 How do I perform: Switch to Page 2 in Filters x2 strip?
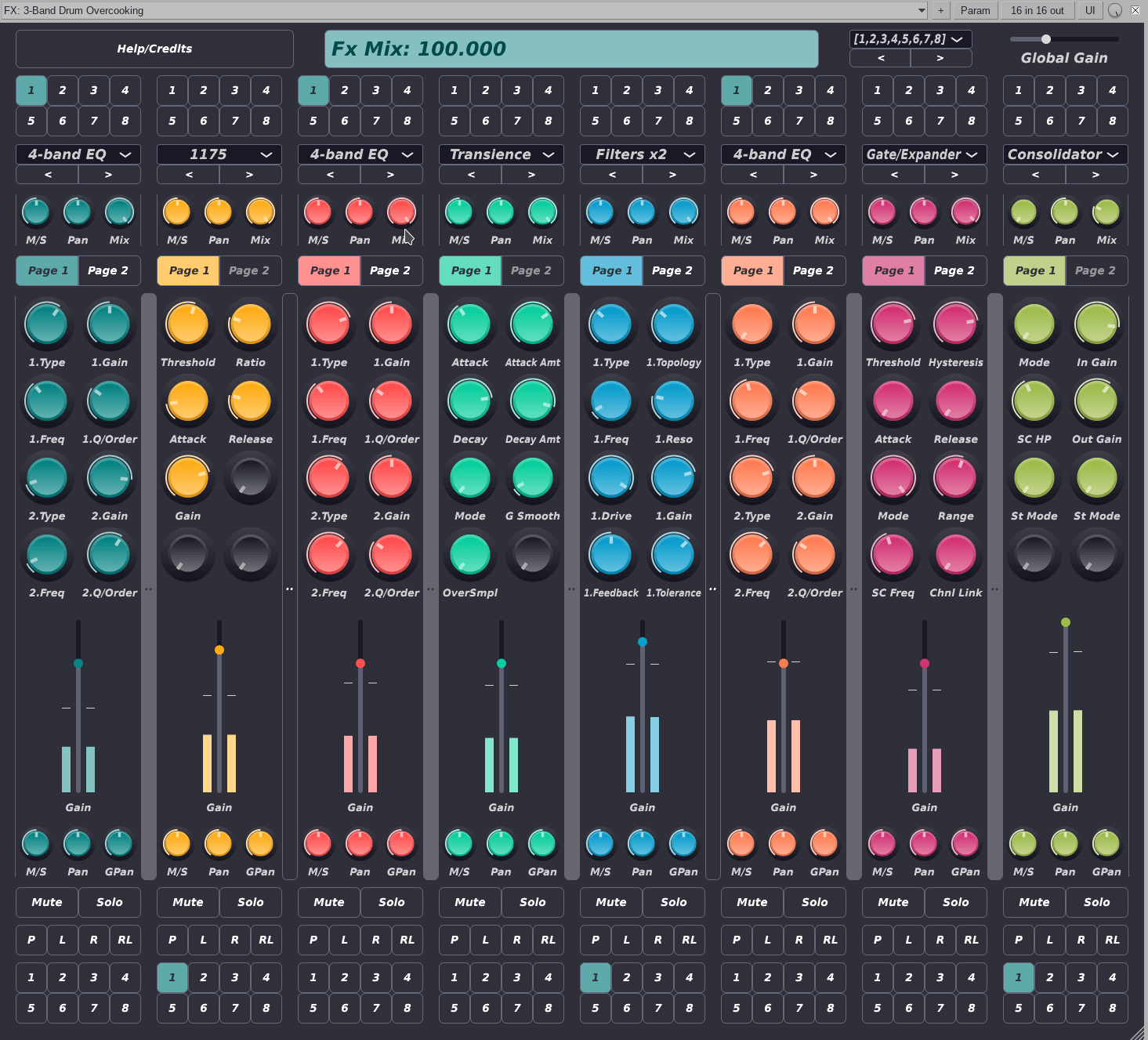[672, 270]
